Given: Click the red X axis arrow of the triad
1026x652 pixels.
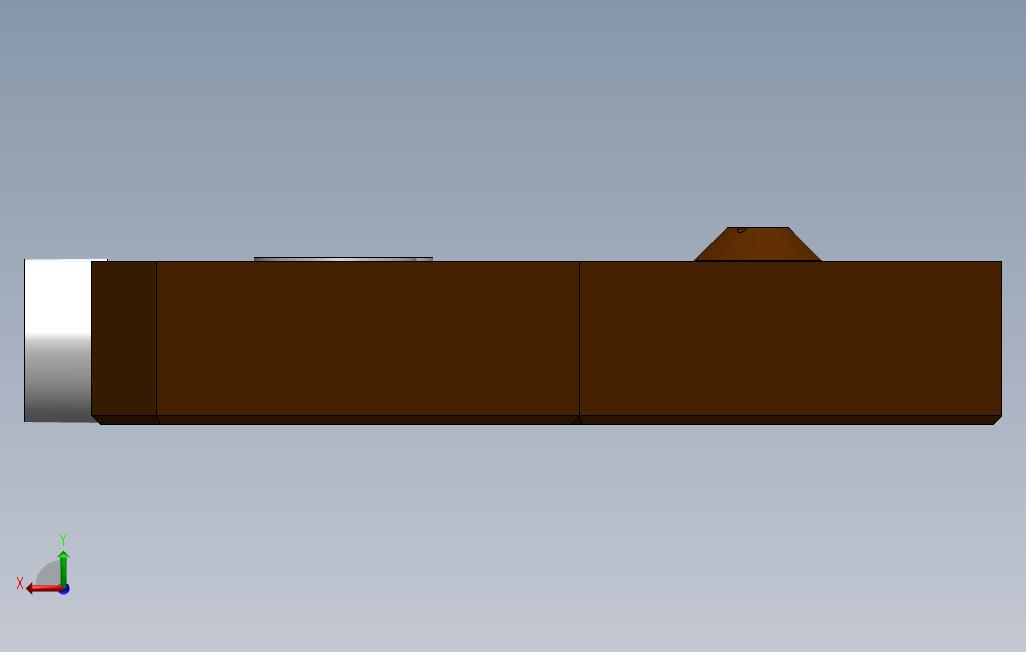Looking at the screenshot, I should (43, 589).
